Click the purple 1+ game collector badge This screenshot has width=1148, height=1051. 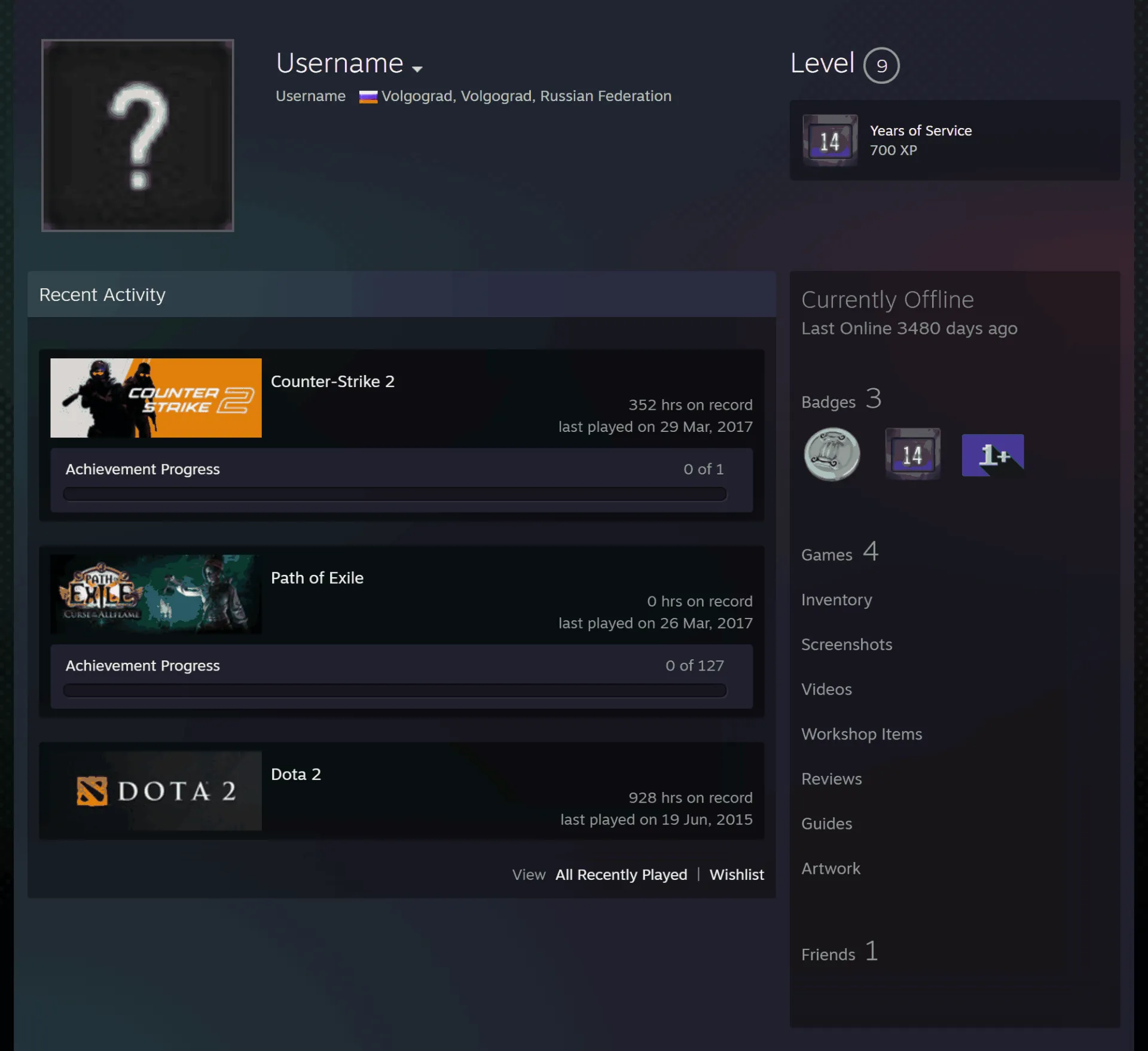(993, 455)
